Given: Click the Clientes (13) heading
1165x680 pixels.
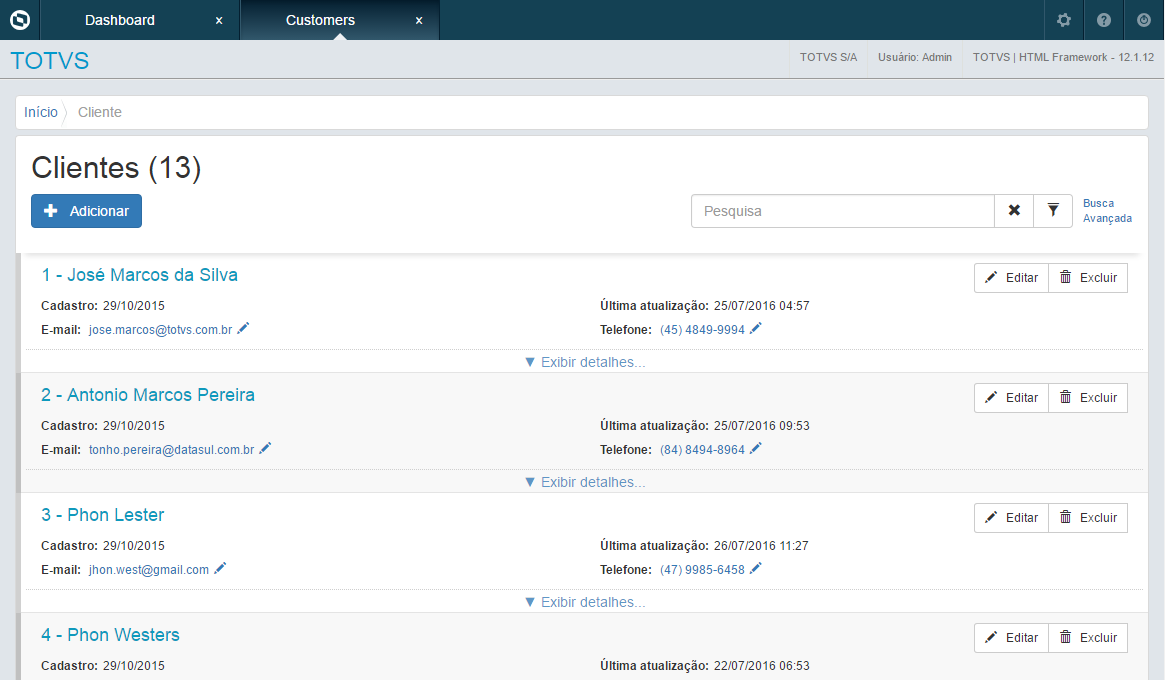Looking at the screenshot, I should (x=116, y=168).
